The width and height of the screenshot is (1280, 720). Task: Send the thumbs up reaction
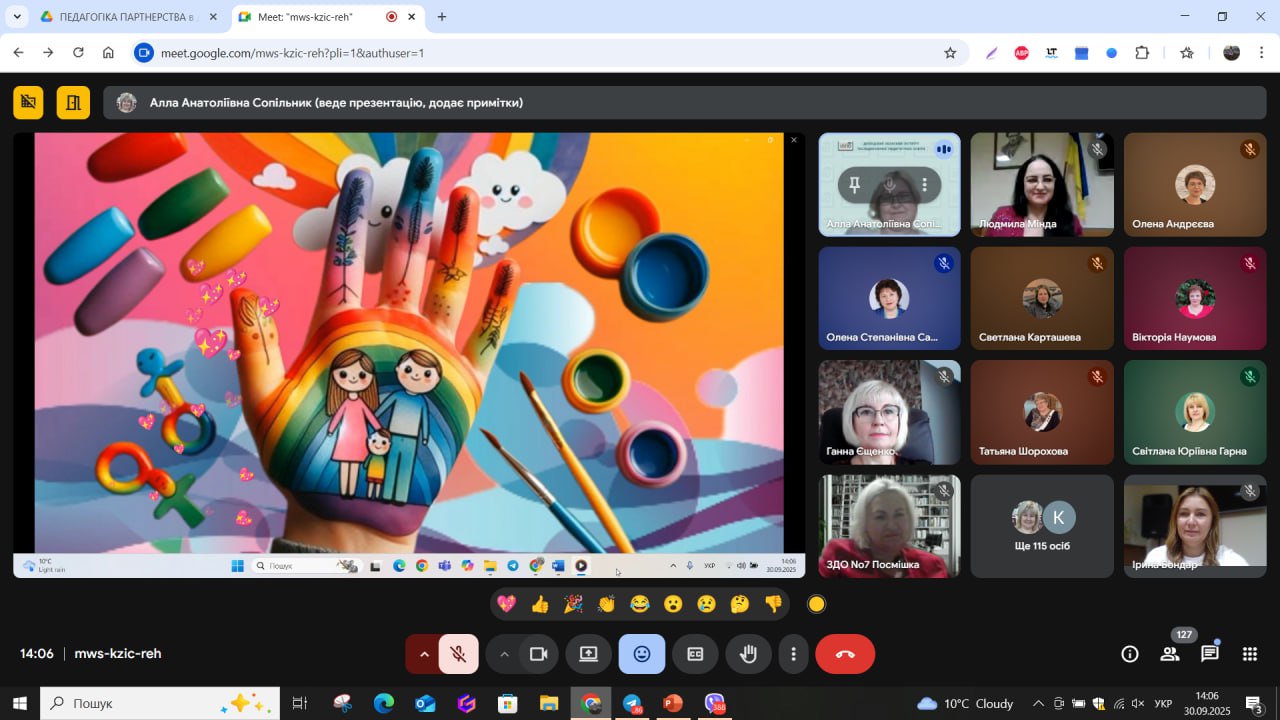point(540,604)
